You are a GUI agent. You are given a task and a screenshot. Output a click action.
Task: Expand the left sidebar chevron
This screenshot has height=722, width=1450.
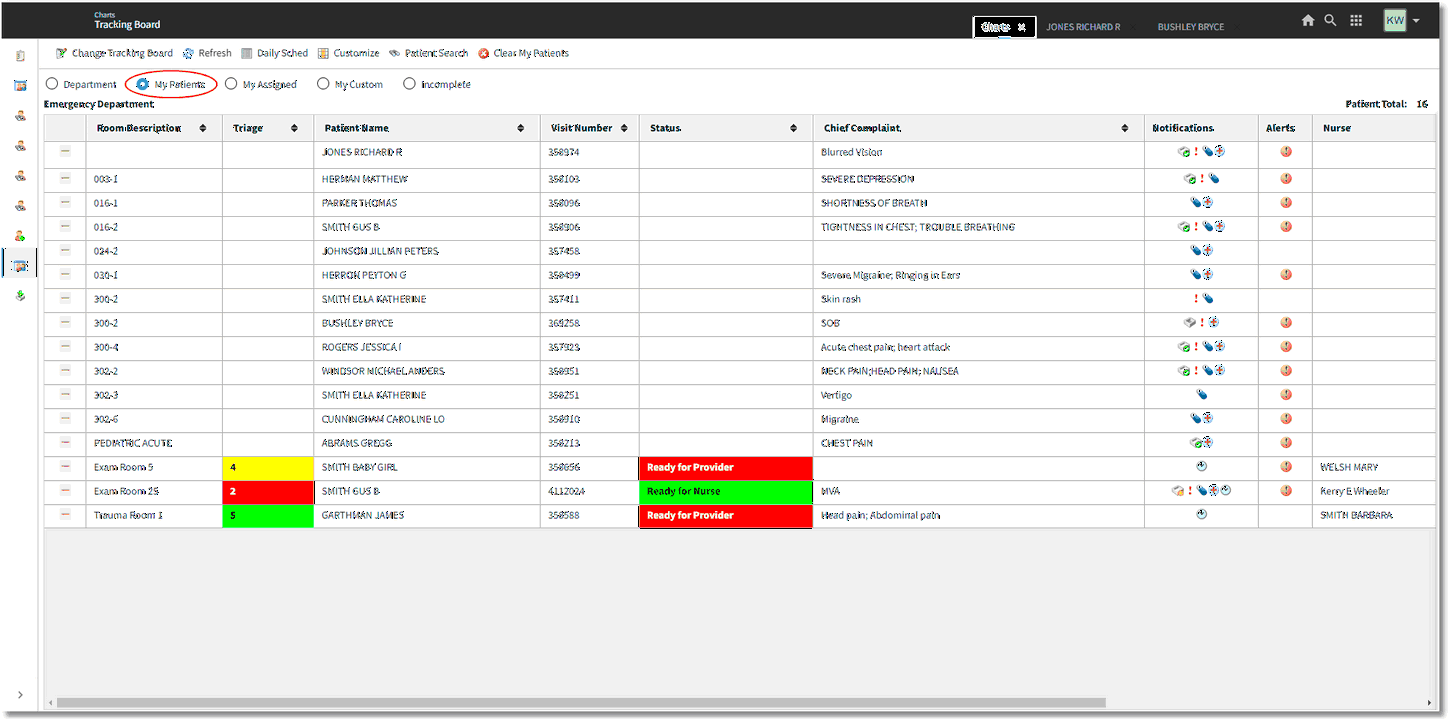pyautogui.click(x=20, y=695)
